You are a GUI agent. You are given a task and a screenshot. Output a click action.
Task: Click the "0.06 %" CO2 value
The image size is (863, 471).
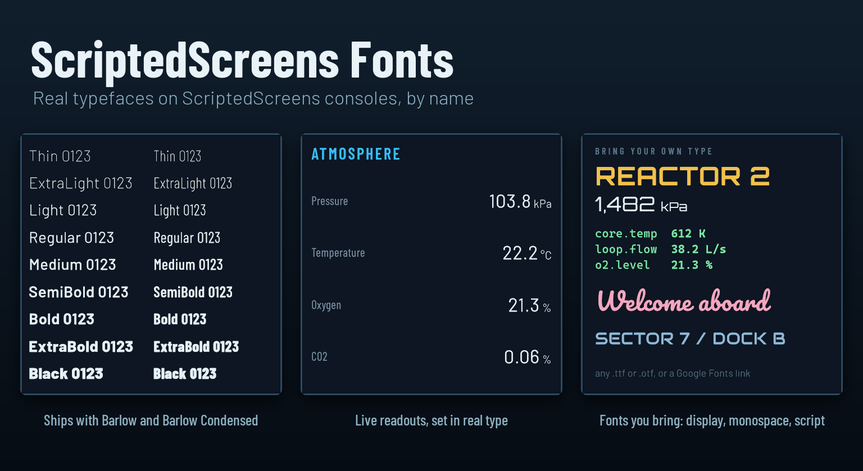coord(527,357)
